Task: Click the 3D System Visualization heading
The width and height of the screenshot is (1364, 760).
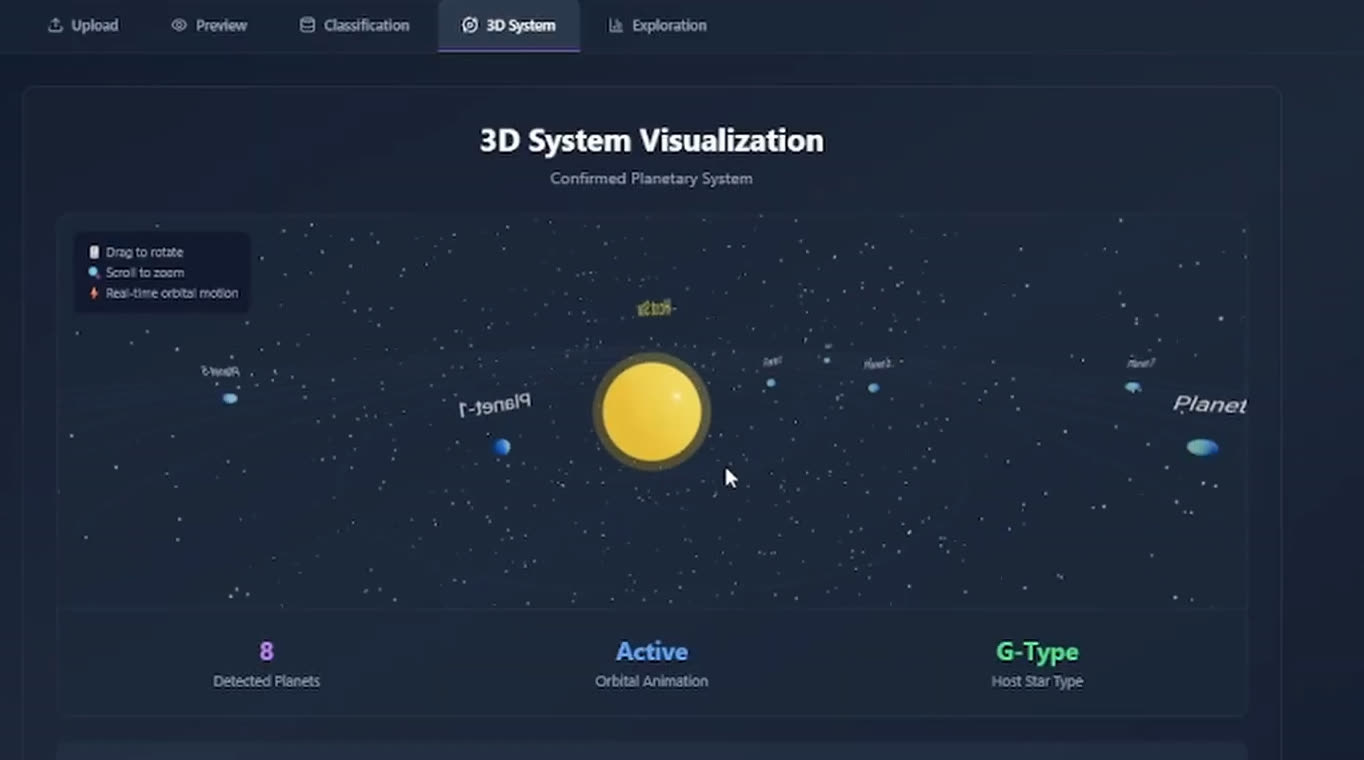Action: [x=651, y=140]
